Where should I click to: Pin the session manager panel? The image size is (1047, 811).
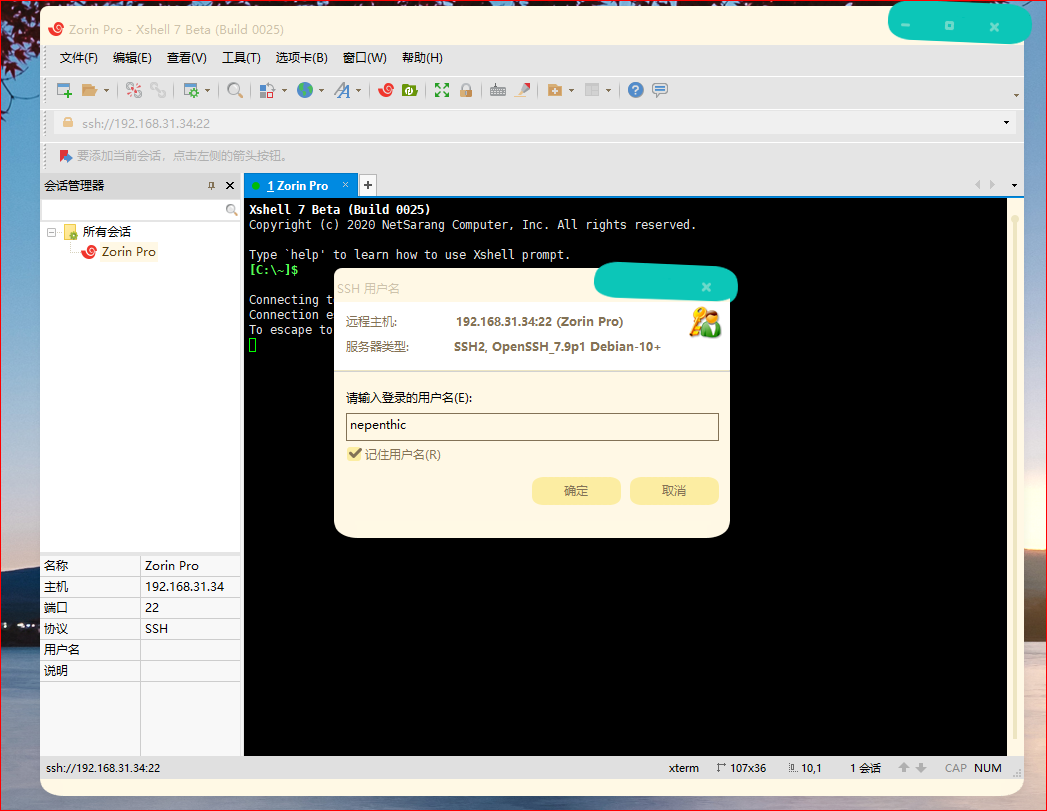click(x=211, y=186)
